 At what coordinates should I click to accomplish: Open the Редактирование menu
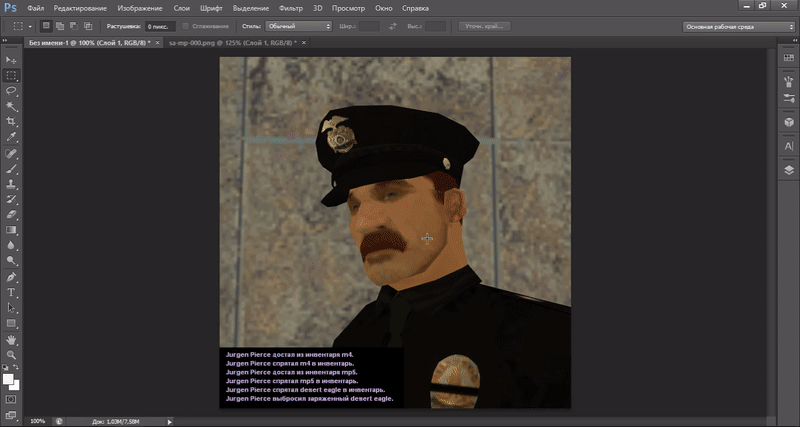tap(80, 8)
